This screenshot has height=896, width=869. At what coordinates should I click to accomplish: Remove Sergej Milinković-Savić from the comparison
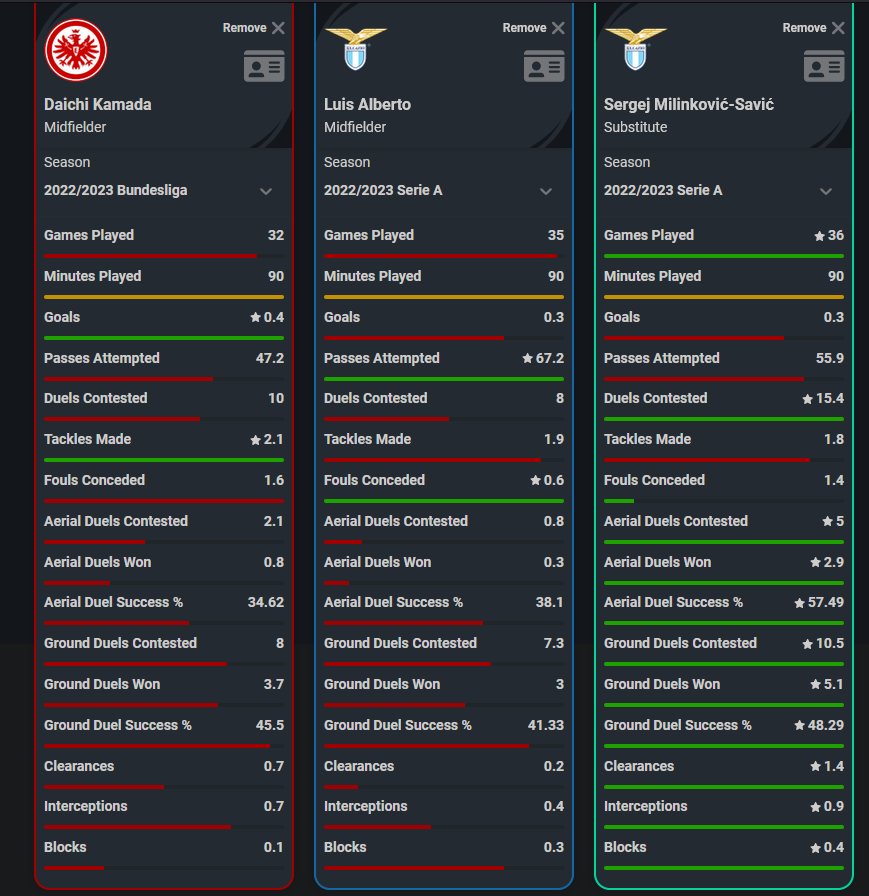click(814, 28)
